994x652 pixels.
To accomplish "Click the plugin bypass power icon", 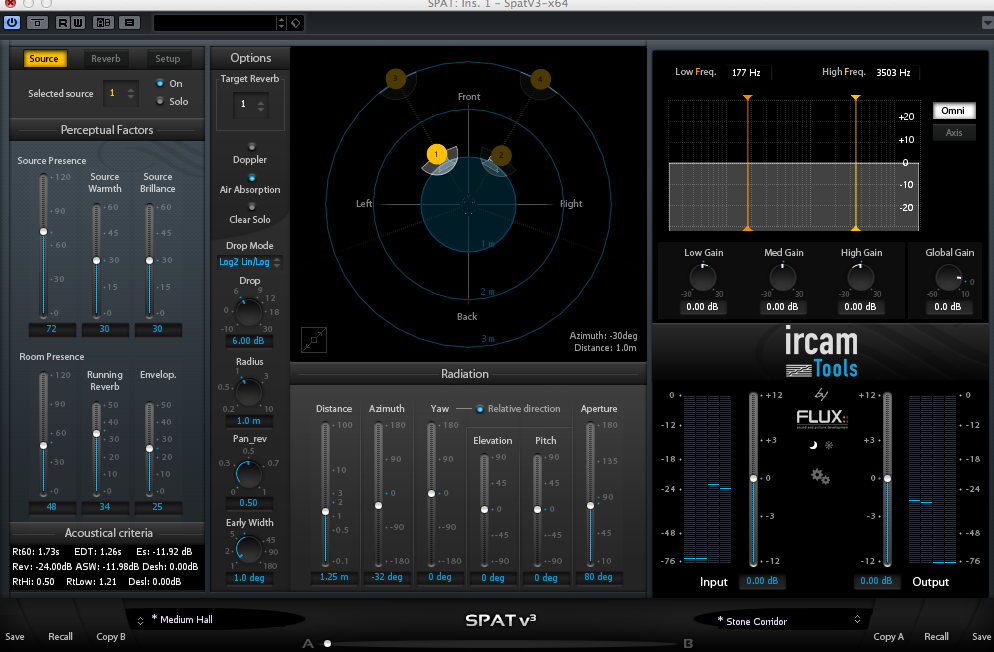I will tap(12, 22).
